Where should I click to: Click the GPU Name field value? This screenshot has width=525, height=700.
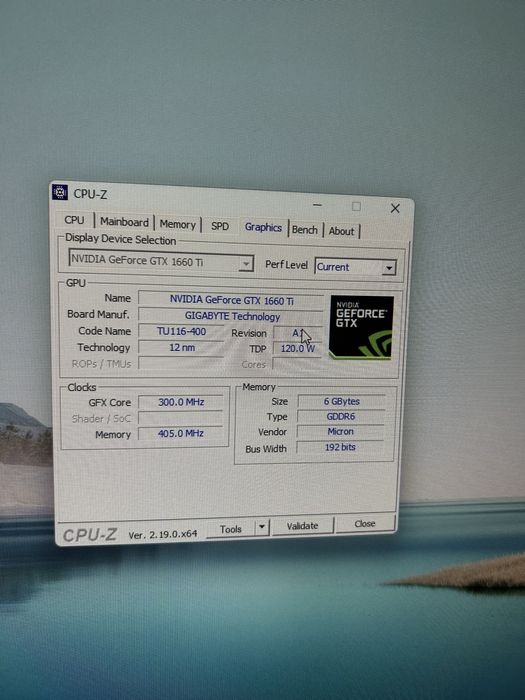click(x=231, y=300)
